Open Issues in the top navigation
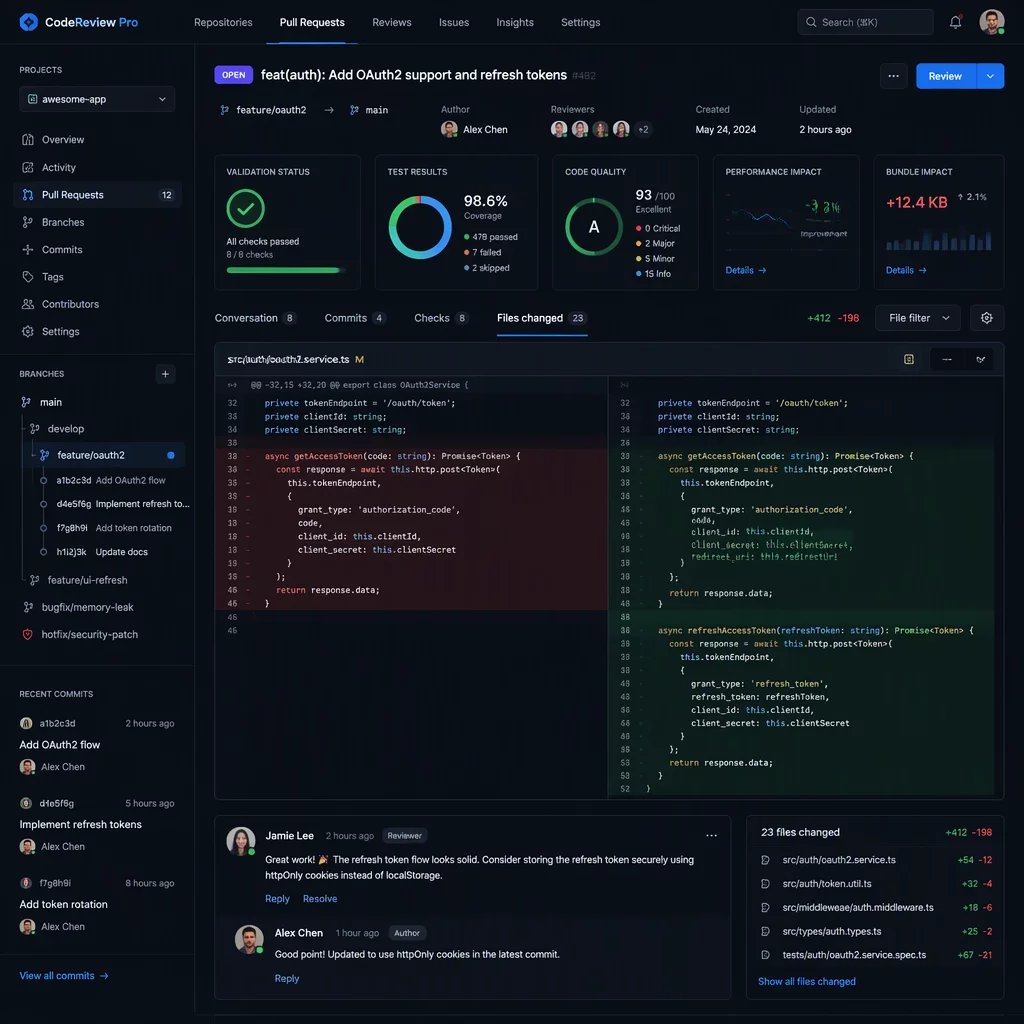 tap(453, 22)
